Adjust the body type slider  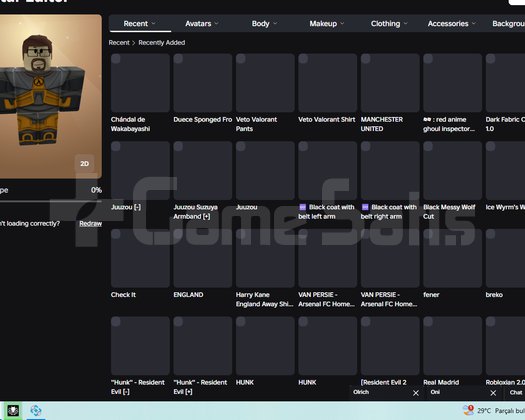[x=50, y=201]
